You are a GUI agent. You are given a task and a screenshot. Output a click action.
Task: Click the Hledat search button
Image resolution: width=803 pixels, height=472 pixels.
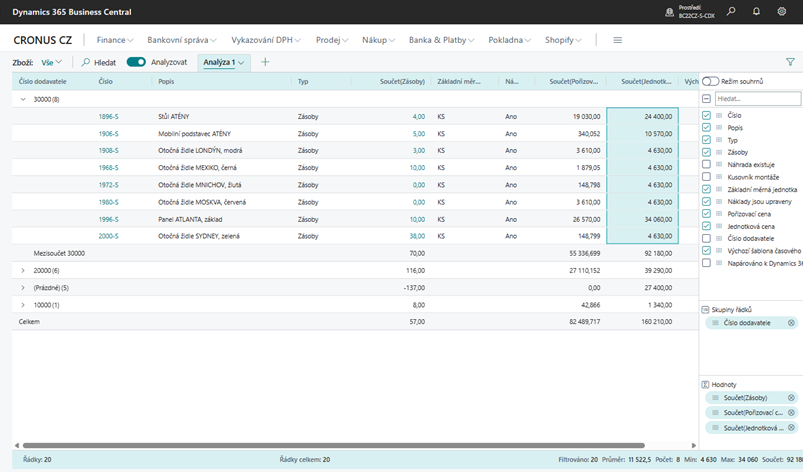pyautogui.click(x=99, y=62)
